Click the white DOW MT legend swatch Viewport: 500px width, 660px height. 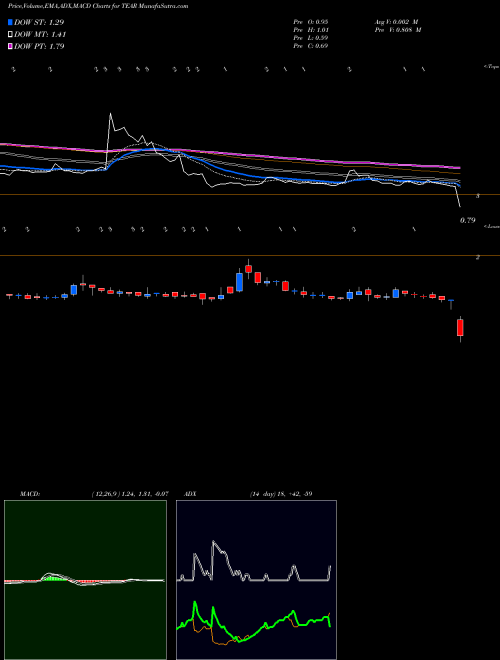11,35
